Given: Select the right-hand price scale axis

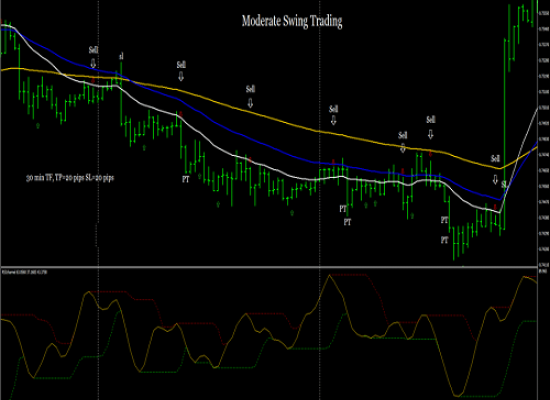Looking at the screenshot, I should (544, 133).
